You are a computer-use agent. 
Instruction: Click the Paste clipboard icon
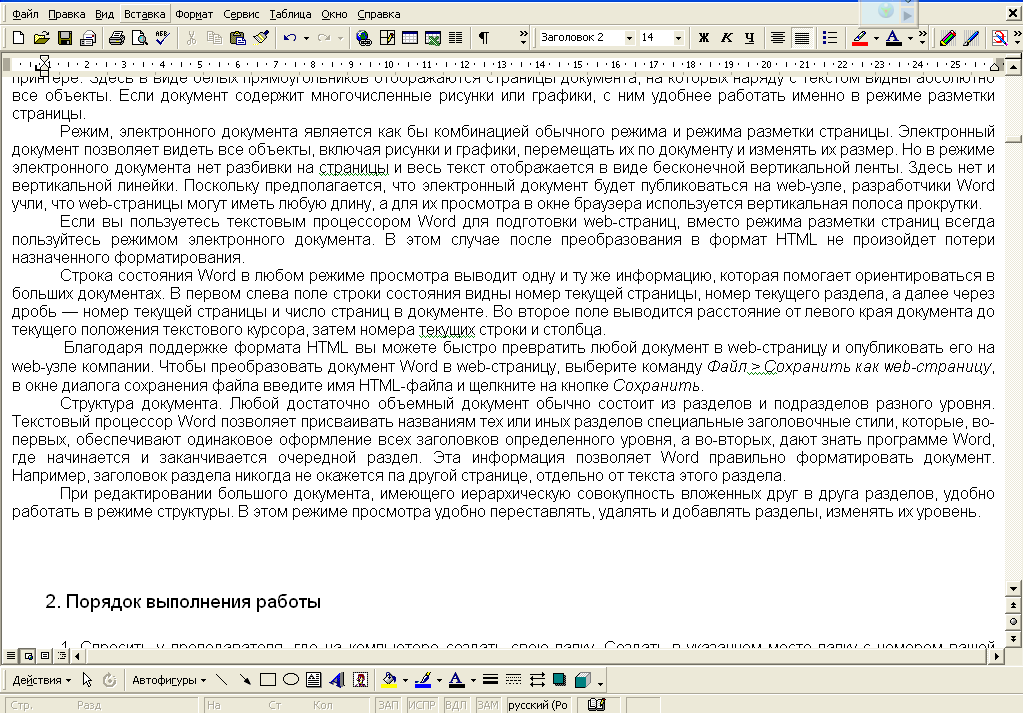point(238,38)
